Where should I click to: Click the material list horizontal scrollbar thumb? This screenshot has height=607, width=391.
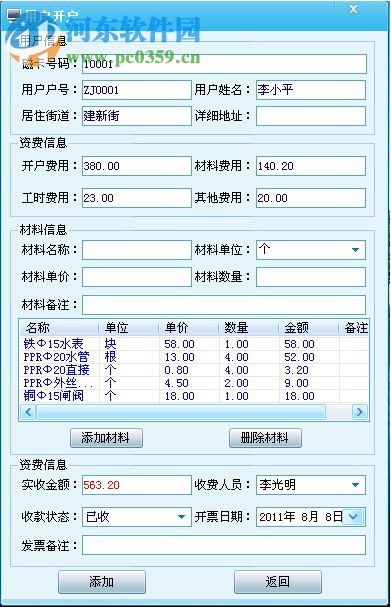pos(181,412)
